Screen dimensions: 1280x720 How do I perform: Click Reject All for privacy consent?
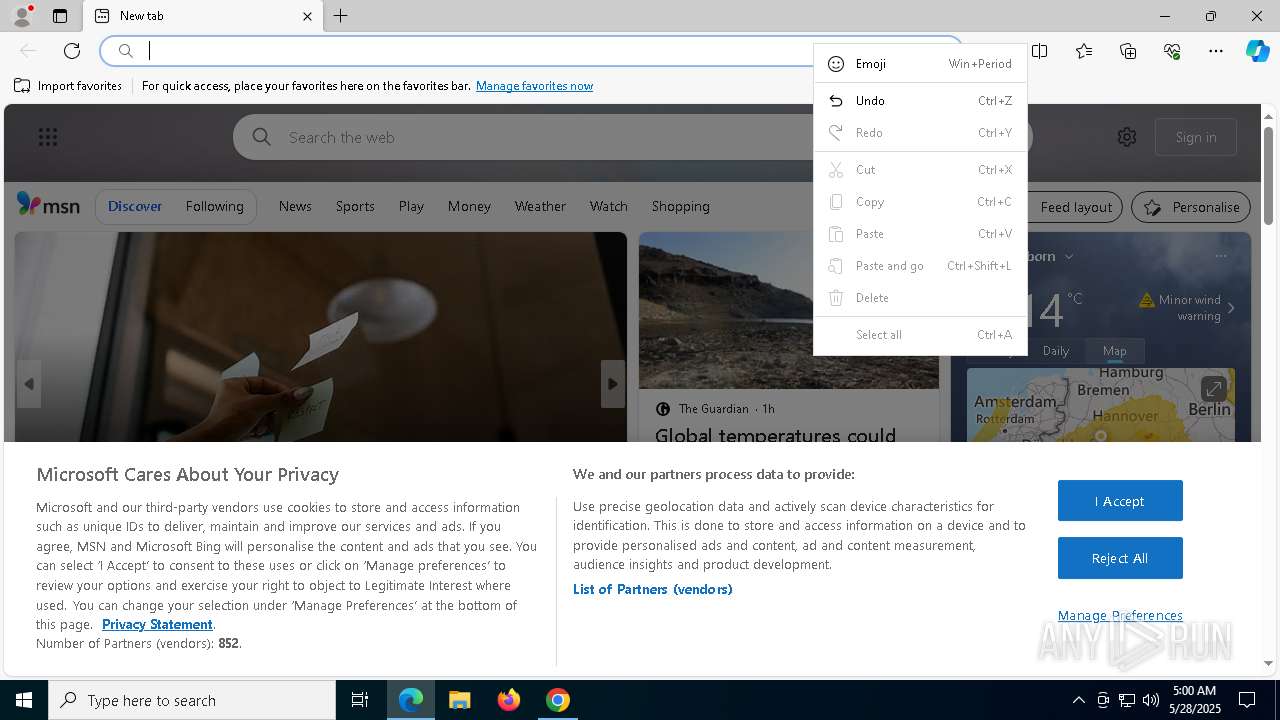tap(1120, 558)
